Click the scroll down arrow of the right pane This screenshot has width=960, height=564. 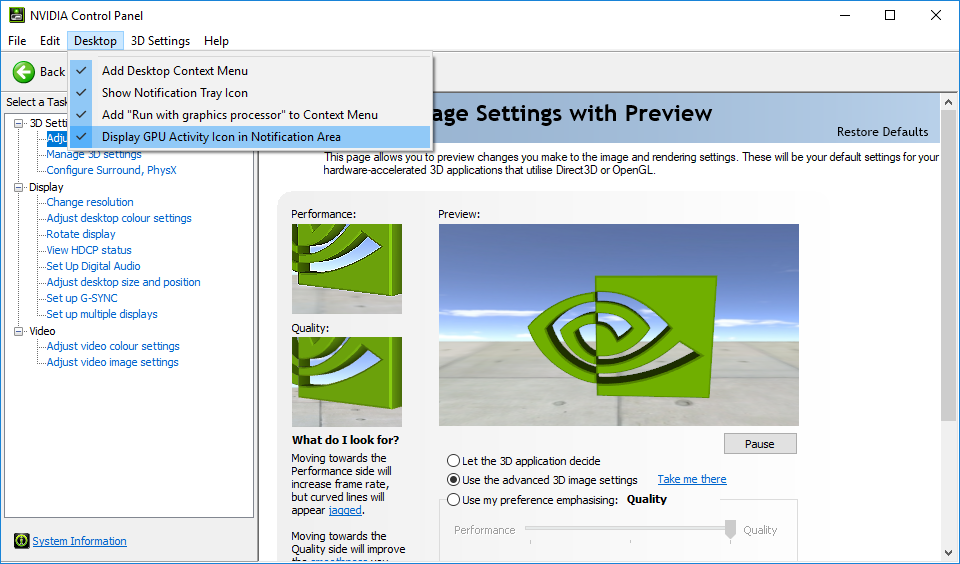tap(948, 554)
